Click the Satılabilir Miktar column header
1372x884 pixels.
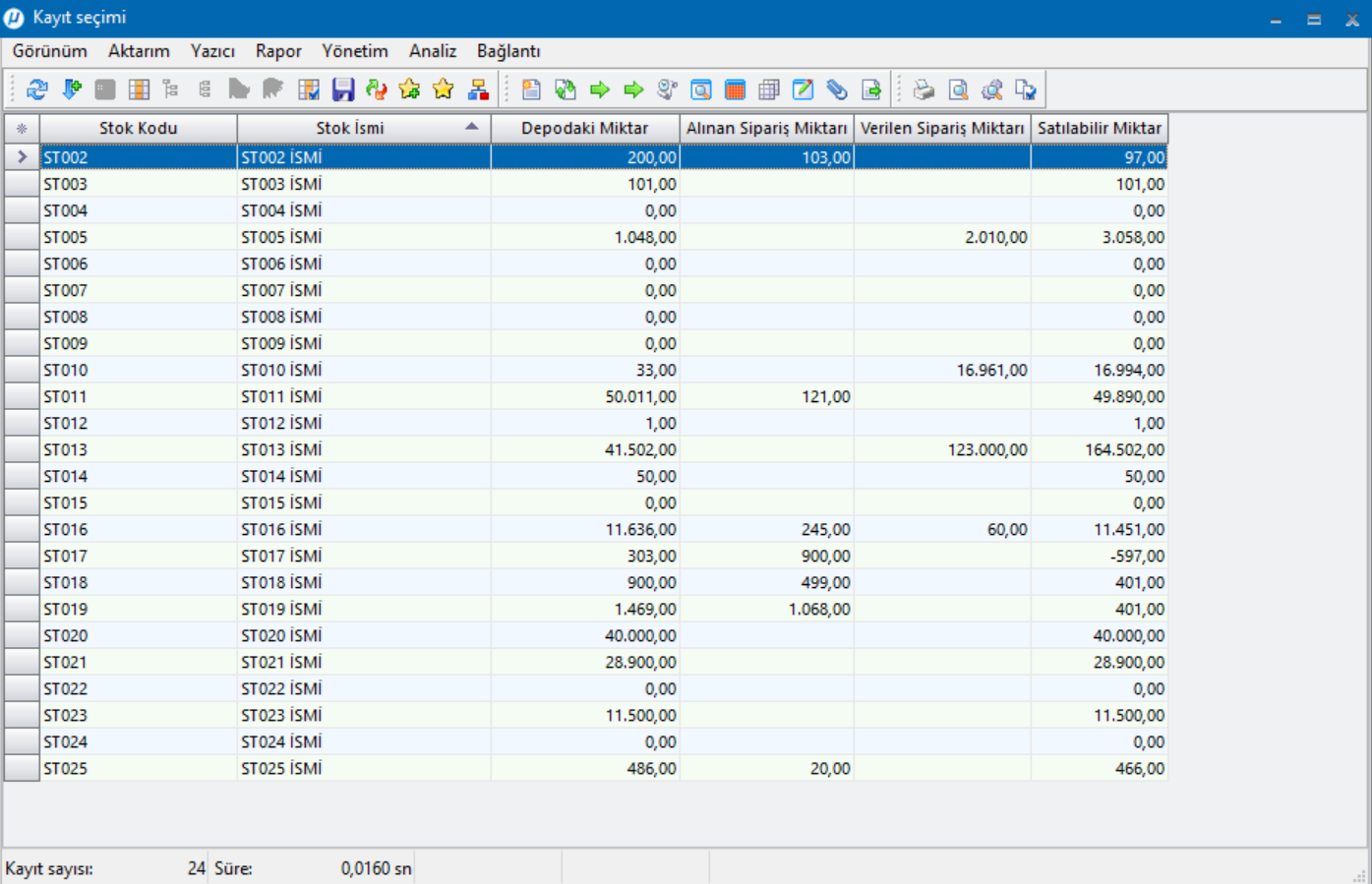click(1100, 129)
